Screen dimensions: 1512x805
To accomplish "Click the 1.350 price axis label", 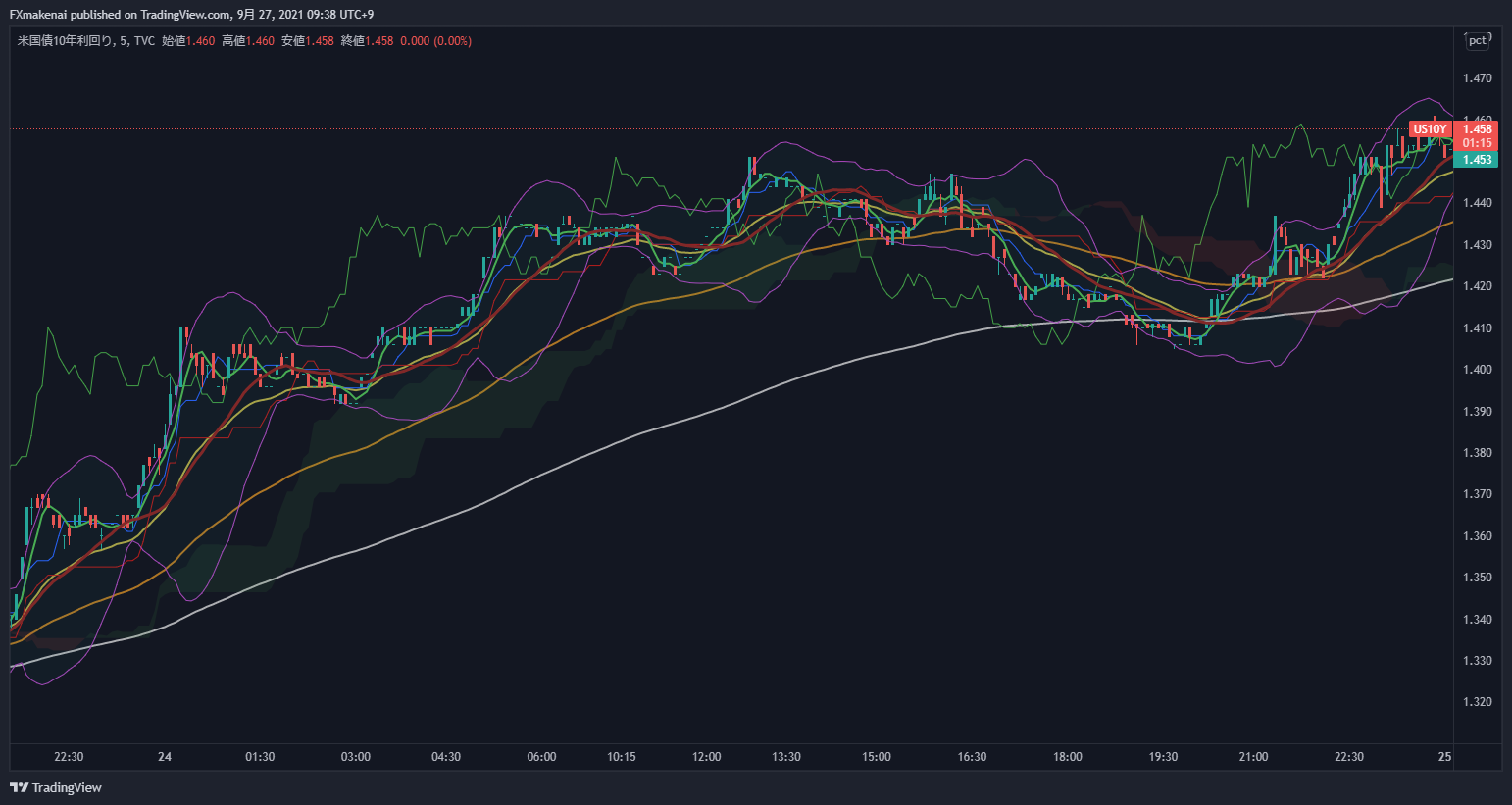I will [x=1477, y=578].
